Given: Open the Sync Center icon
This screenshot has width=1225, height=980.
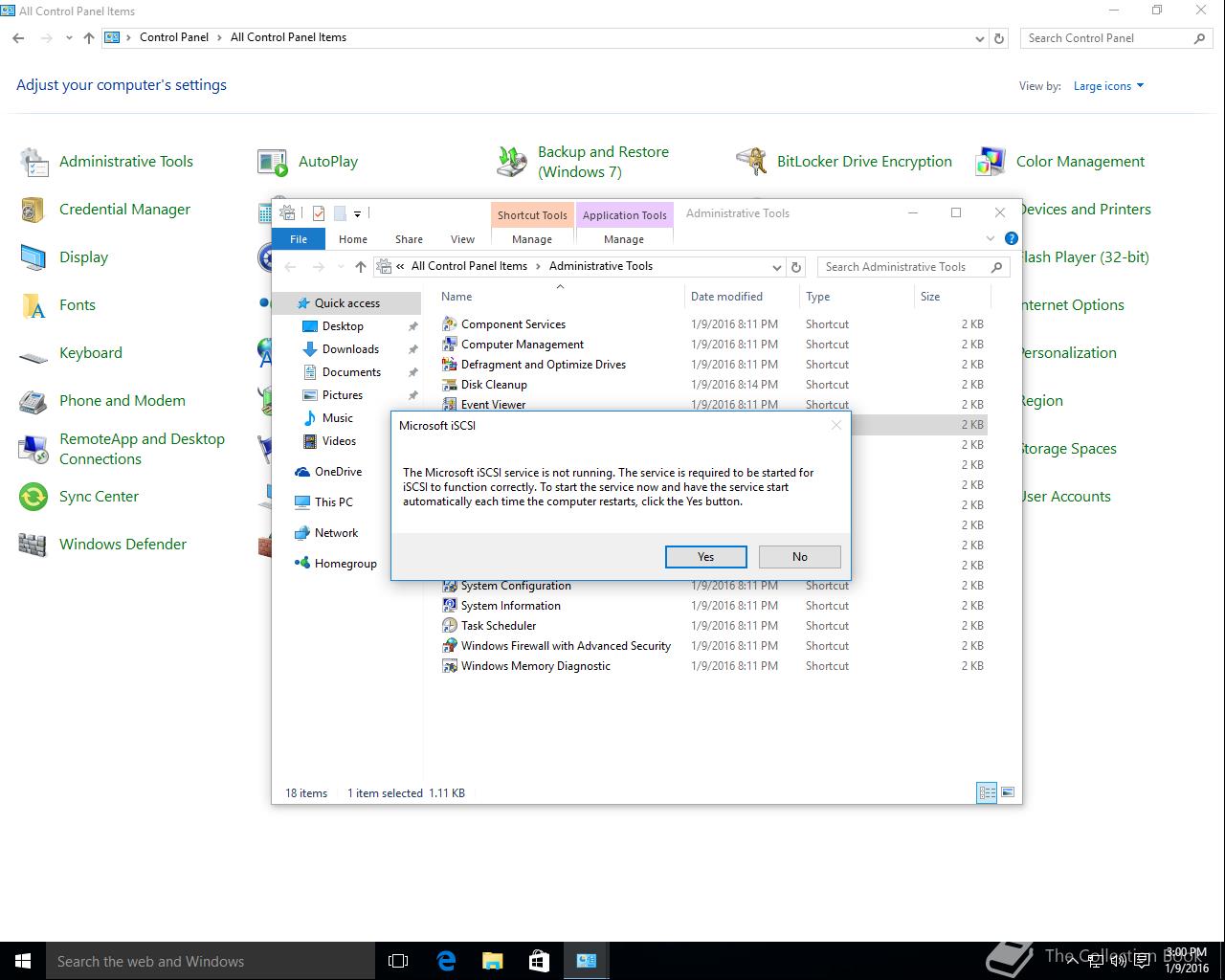Looking at the screenshot, I should click(x=34, y=497).
